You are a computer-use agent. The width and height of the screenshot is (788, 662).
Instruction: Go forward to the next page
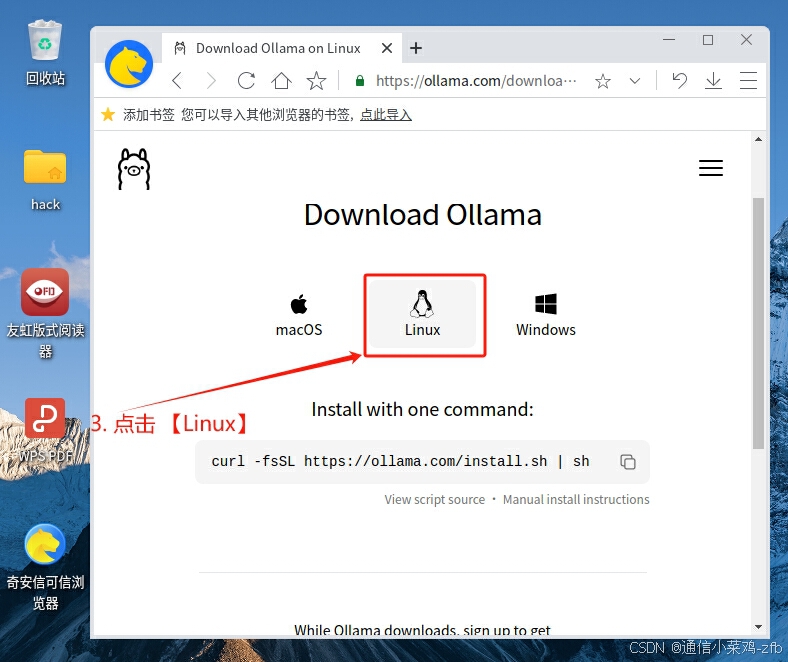tap(211, 80)
